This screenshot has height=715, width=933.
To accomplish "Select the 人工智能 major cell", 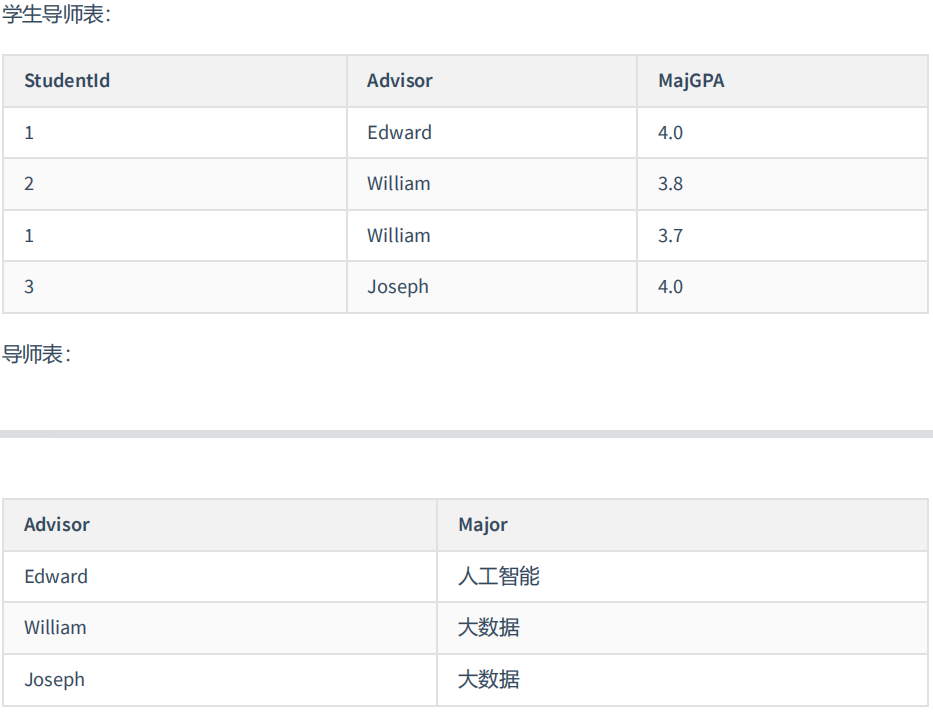I will click(x=682, y=576).
